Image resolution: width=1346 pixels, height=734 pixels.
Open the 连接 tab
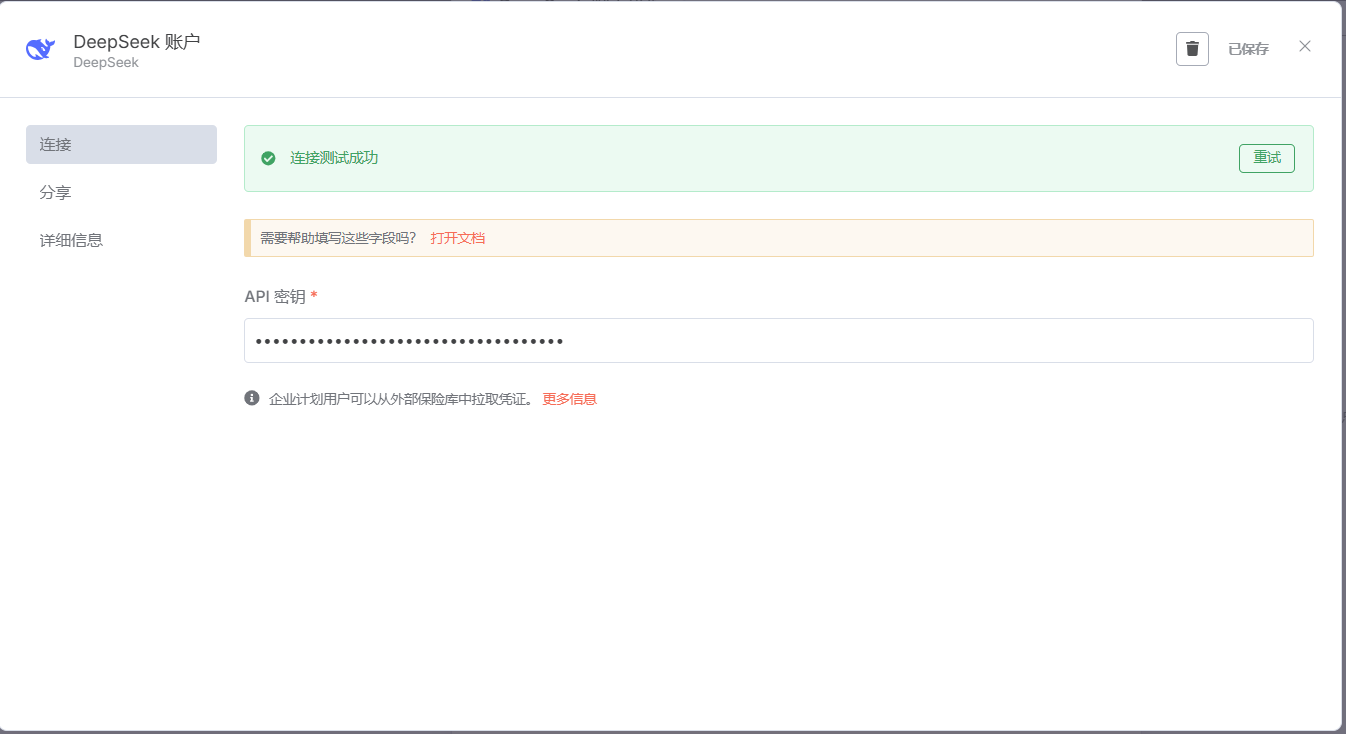(x=121, y=144)
